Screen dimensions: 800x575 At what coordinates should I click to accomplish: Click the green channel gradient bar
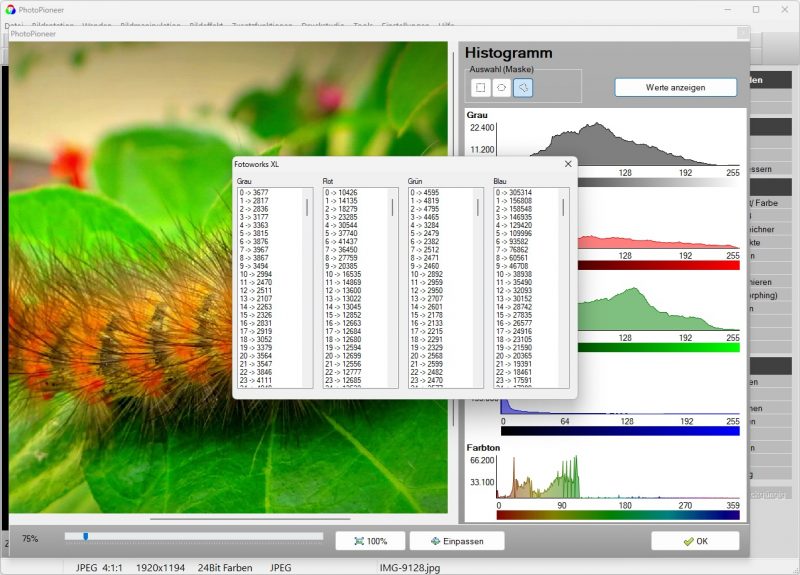click(x=659, y=347)
